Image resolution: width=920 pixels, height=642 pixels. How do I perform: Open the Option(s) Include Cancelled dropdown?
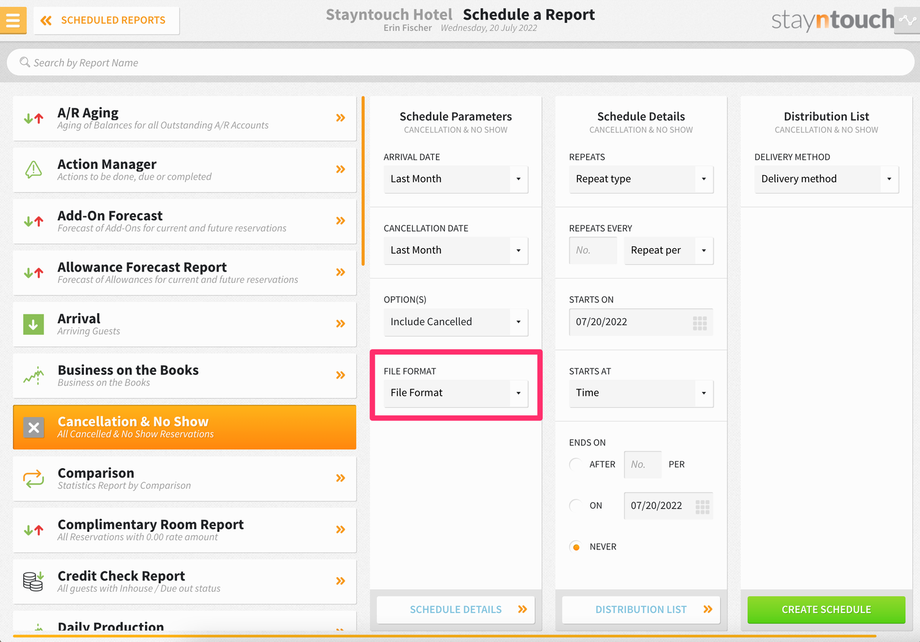[456, 322]
